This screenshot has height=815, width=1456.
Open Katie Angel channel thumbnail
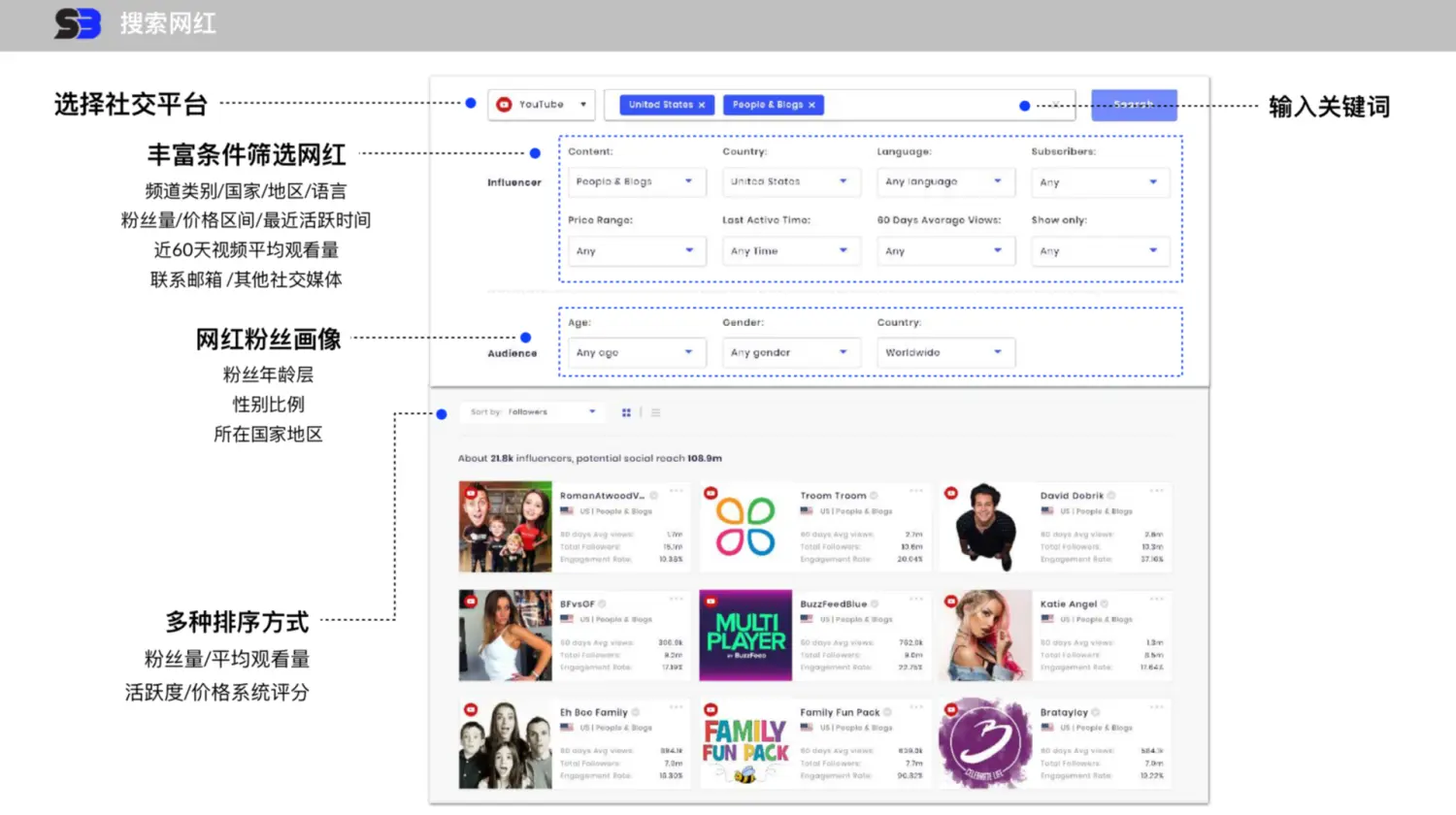click(x=985, y=636)
